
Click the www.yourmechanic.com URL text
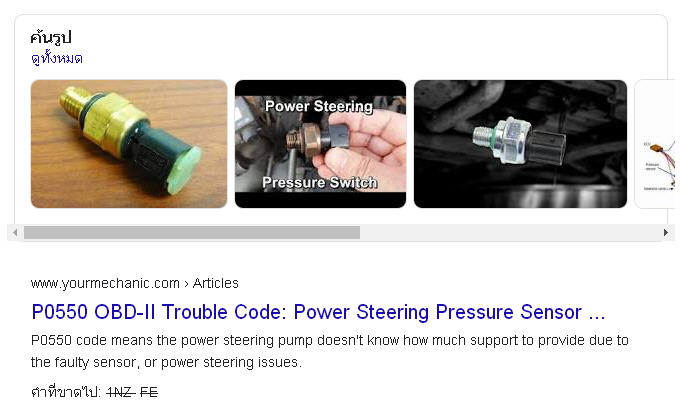105,283
